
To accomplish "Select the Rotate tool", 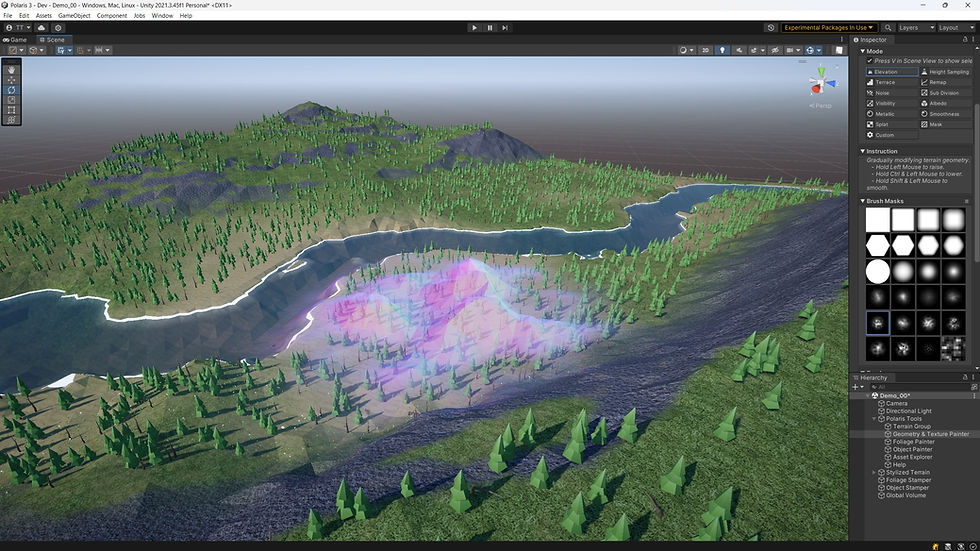I will [x=11, y=90].
